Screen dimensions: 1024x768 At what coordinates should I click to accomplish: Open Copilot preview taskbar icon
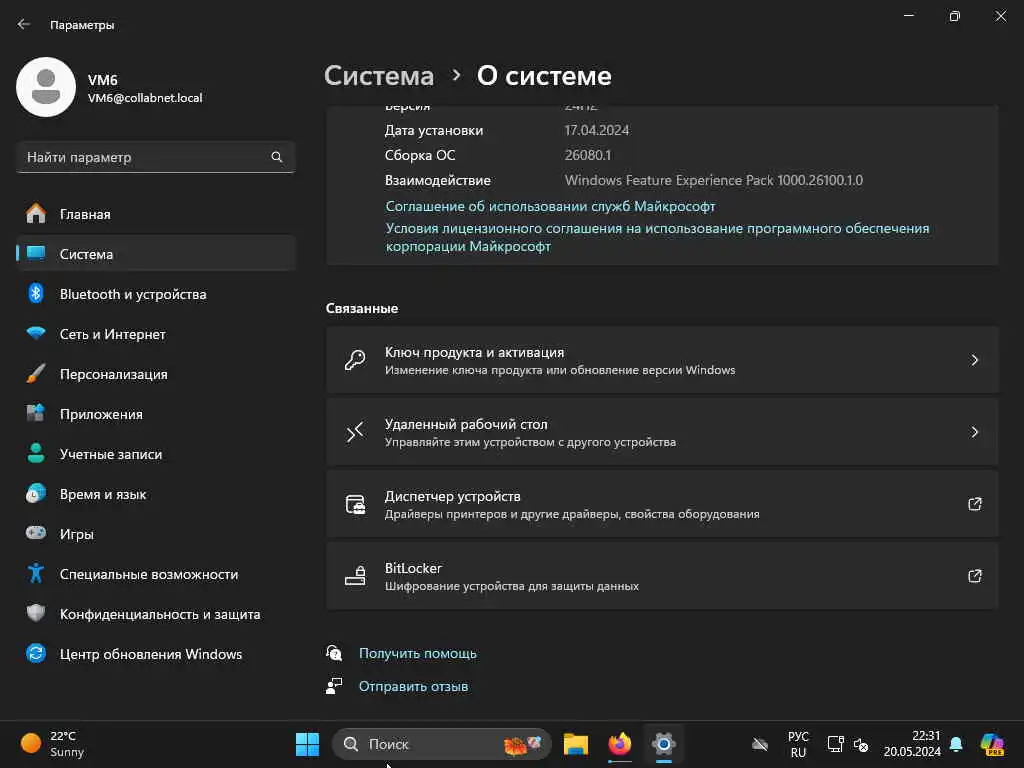(x=992, y=744)
